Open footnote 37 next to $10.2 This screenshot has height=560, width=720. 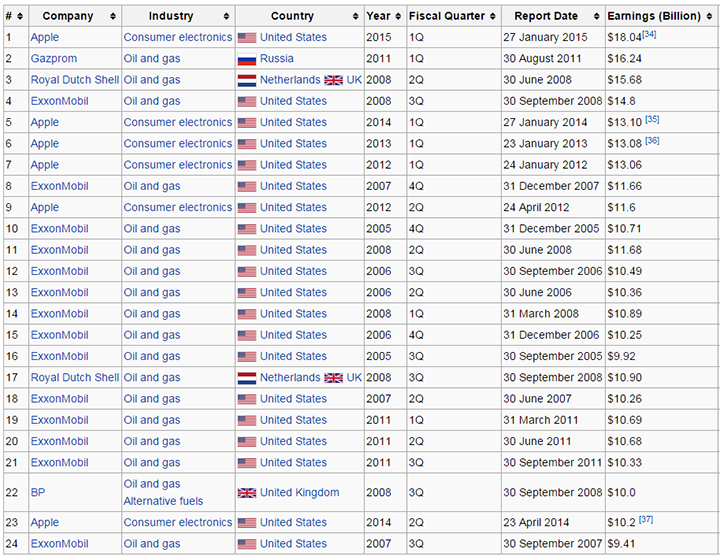click(645, 520)
